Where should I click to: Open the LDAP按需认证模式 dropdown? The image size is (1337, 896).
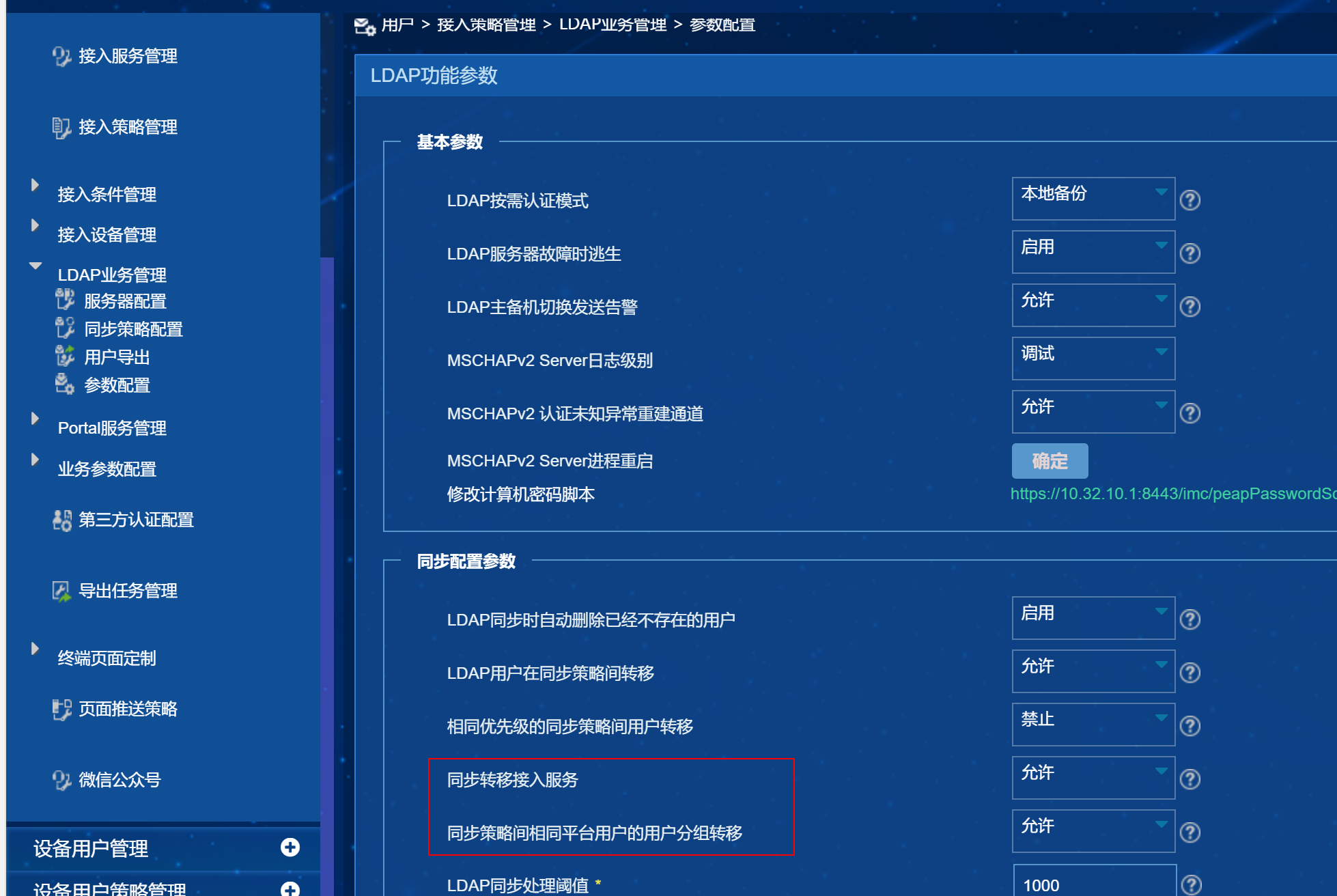(1093, 198)
